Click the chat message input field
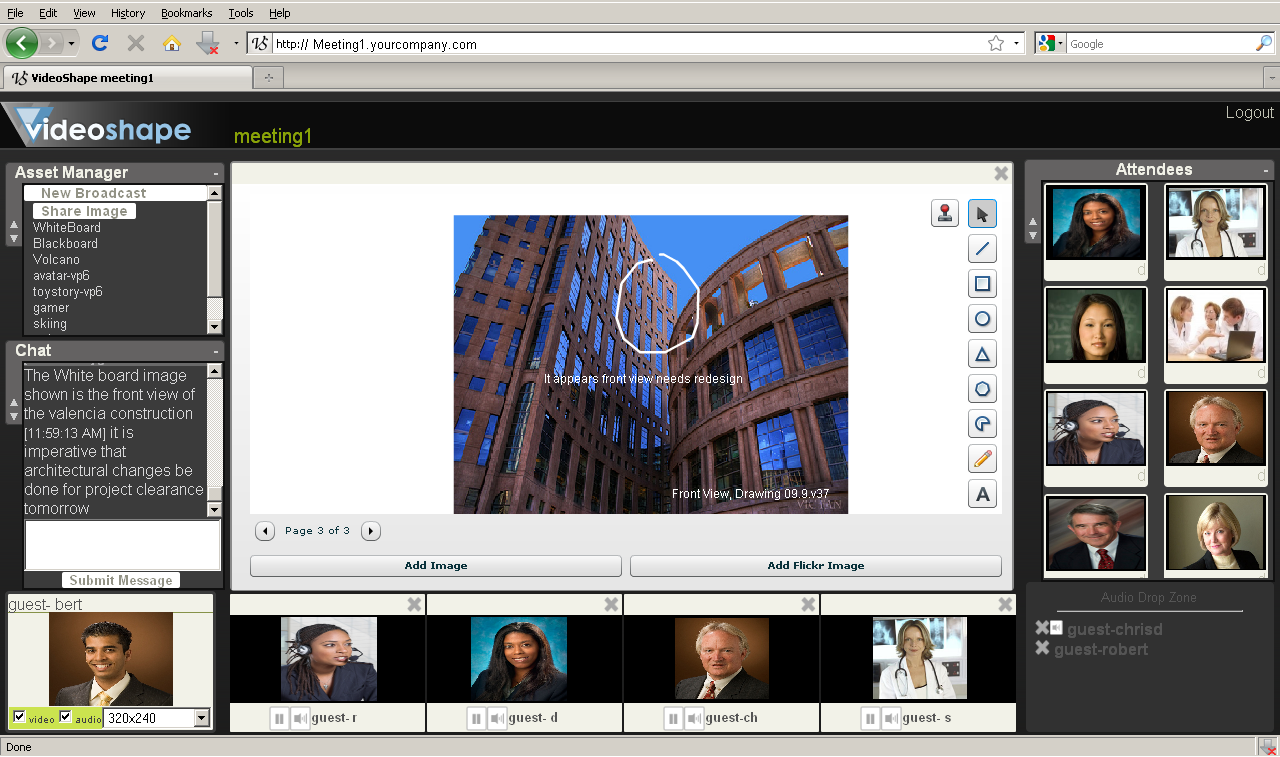The image size is (1280, 757). click(x=122, y=545)
